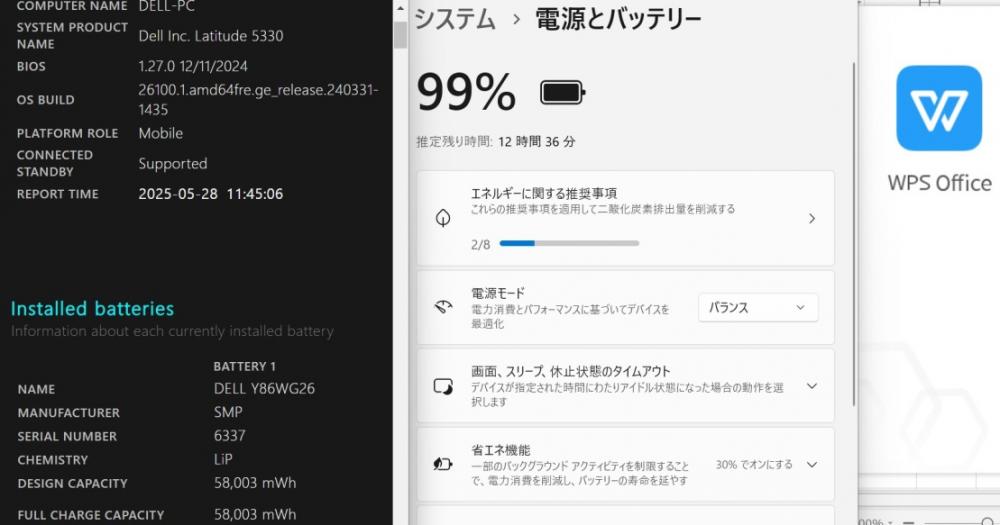
Task: Click the BIOS value 1.27.0 12/11/2024
Action: tap(193, 66)
